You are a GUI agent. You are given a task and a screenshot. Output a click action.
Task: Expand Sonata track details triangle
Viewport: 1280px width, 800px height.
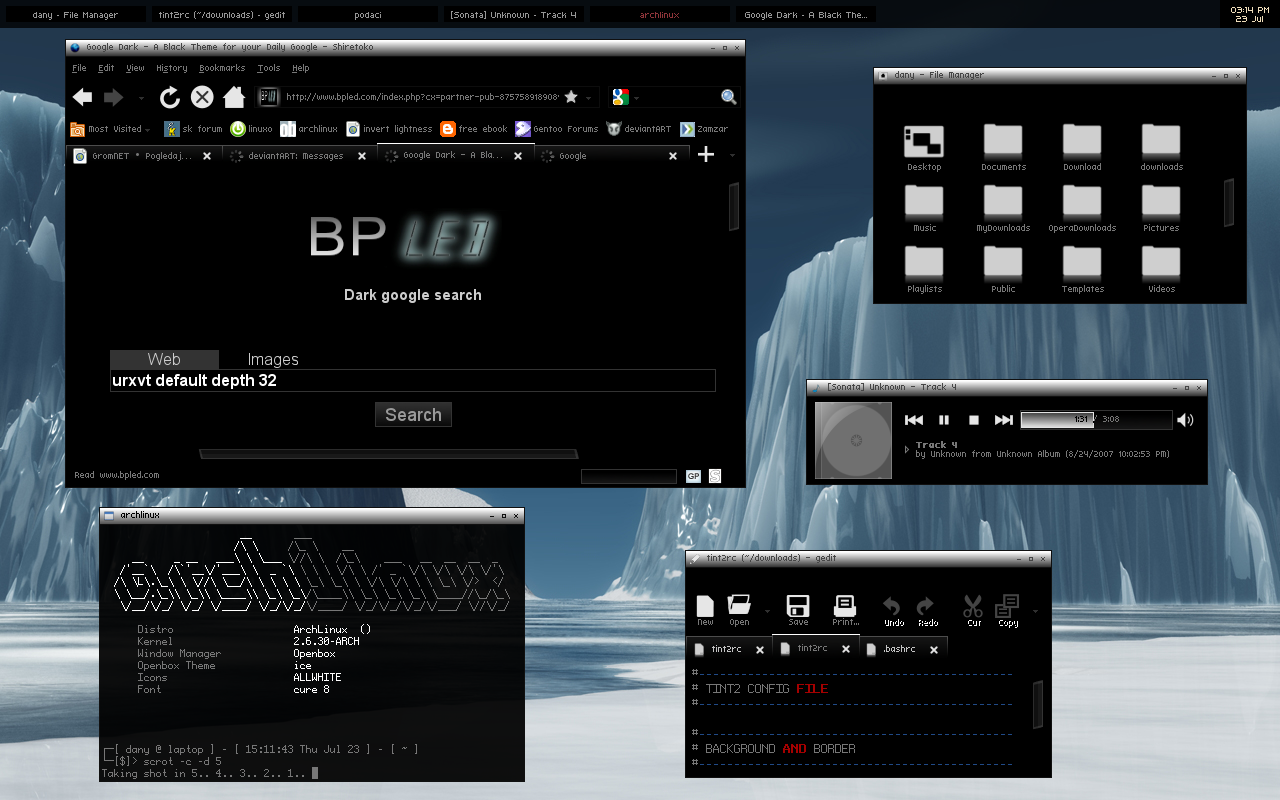tap(907, 449)
